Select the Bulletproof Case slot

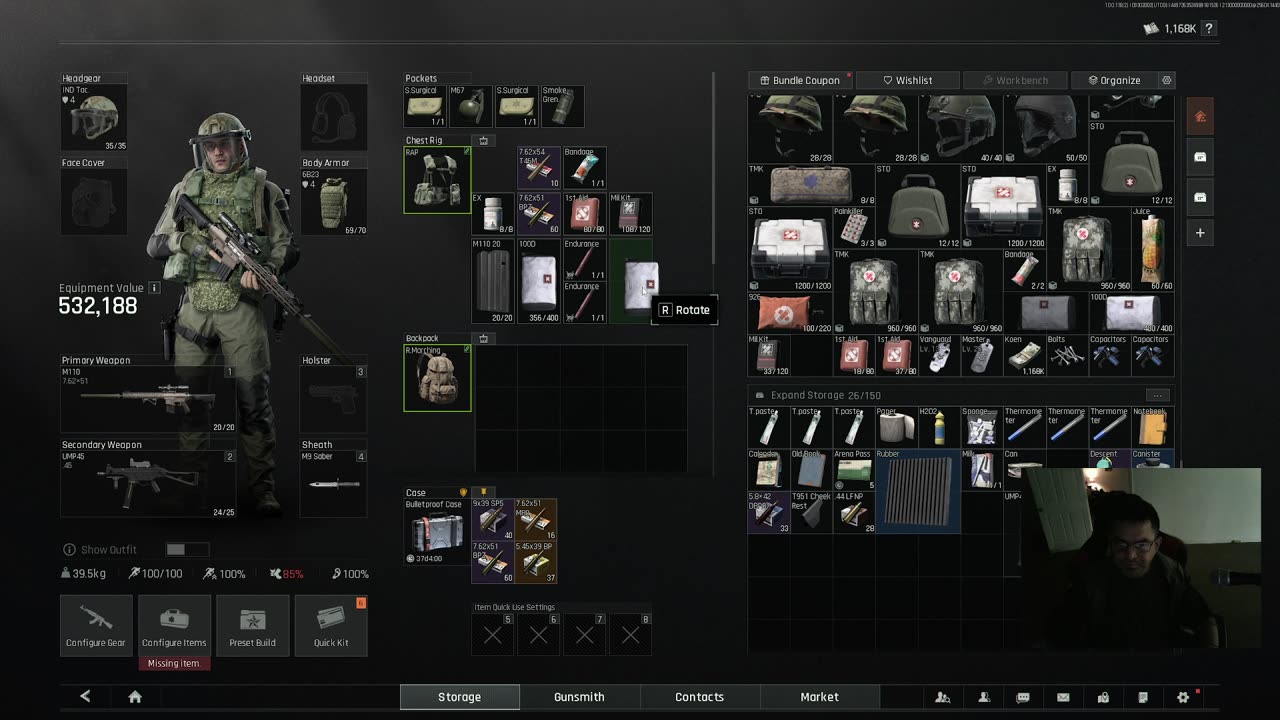tap(437, 532)
